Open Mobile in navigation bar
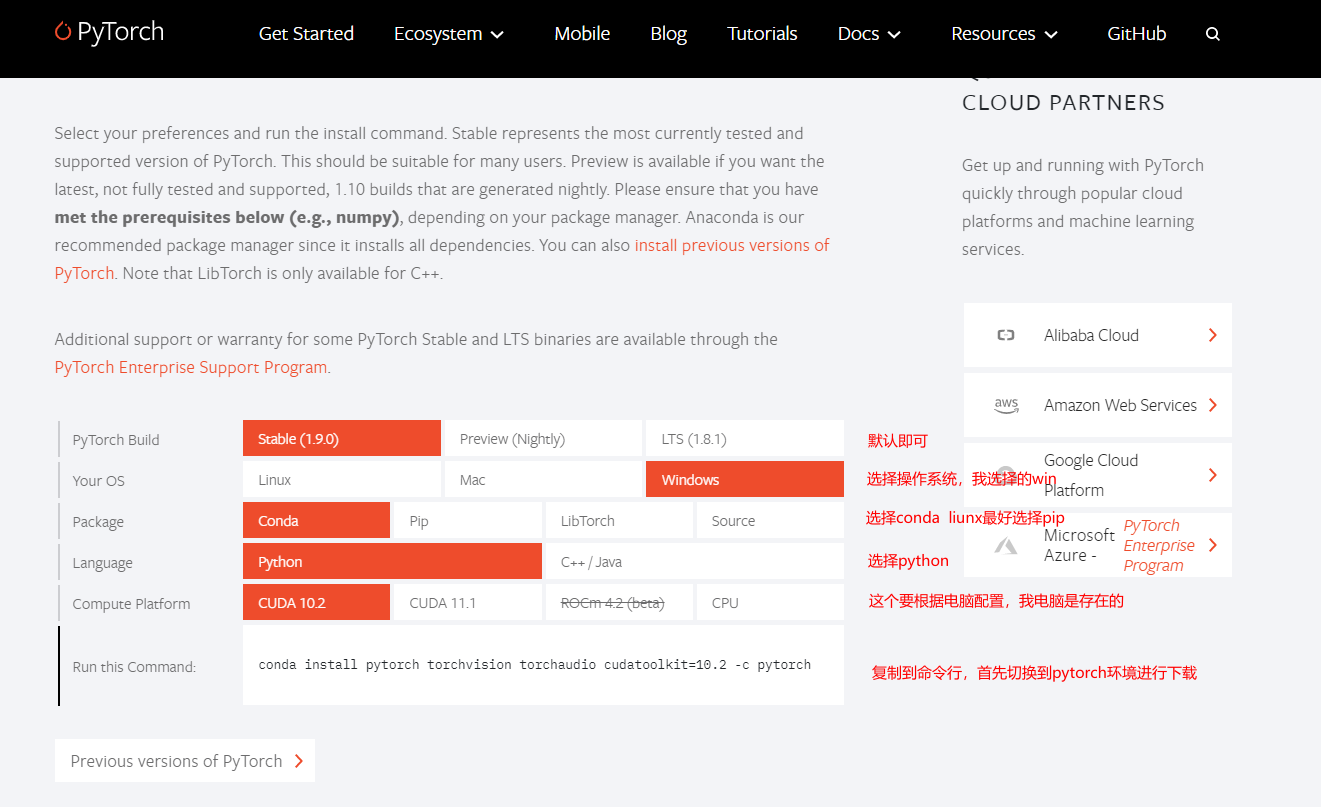This screenshot has width=1321, height=807. coord(582,34)
